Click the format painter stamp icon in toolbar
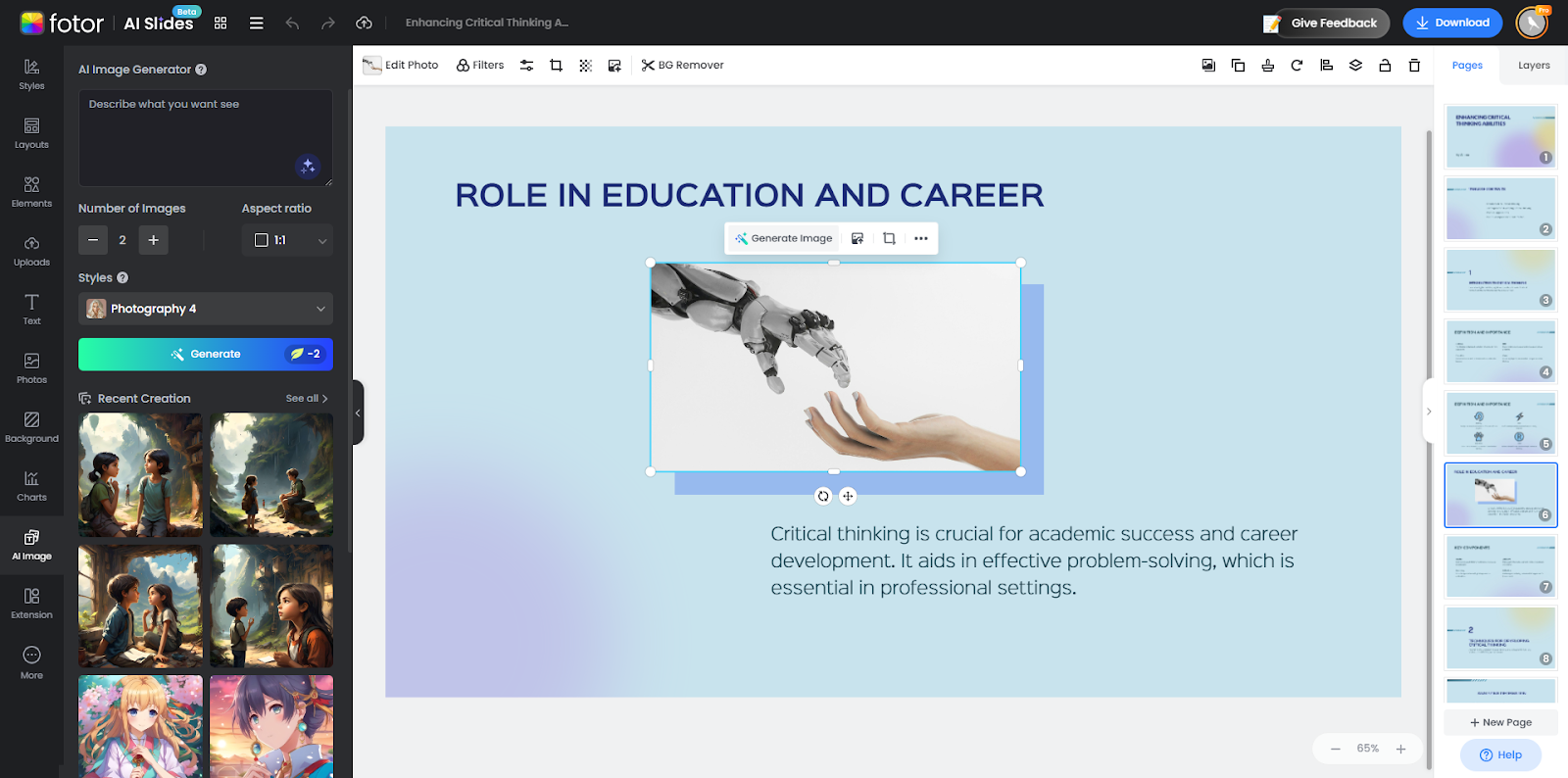 click(1267, 66)
